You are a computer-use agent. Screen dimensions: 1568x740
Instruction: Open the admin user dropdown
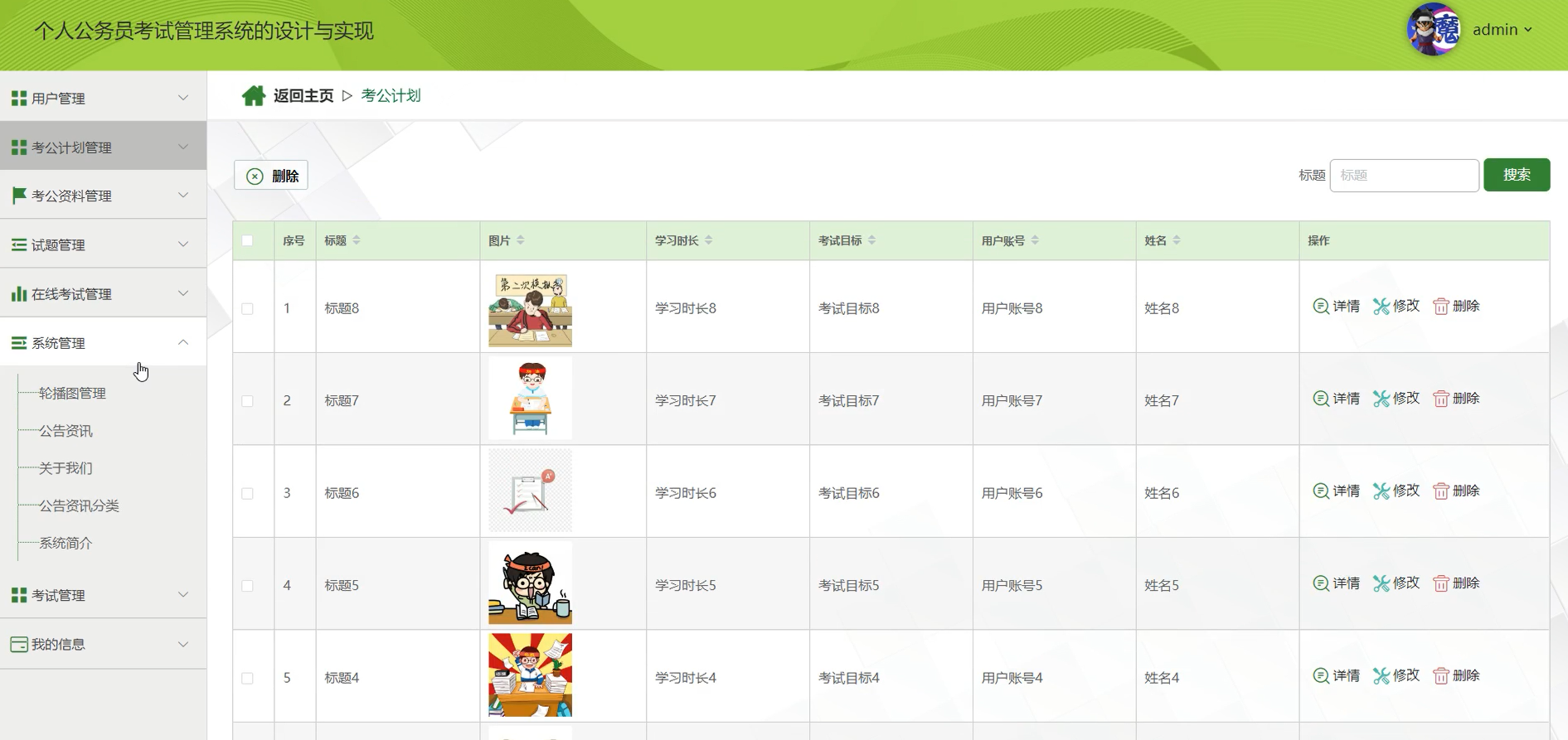point(1502,30)
